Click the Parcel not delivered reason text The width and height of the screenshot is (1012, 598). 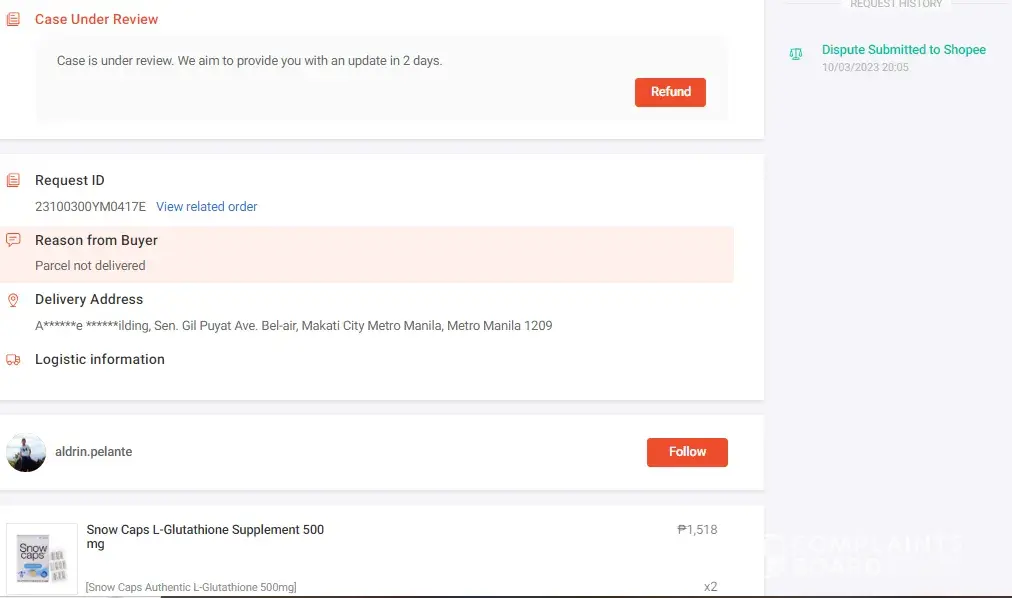click(90, 266)
